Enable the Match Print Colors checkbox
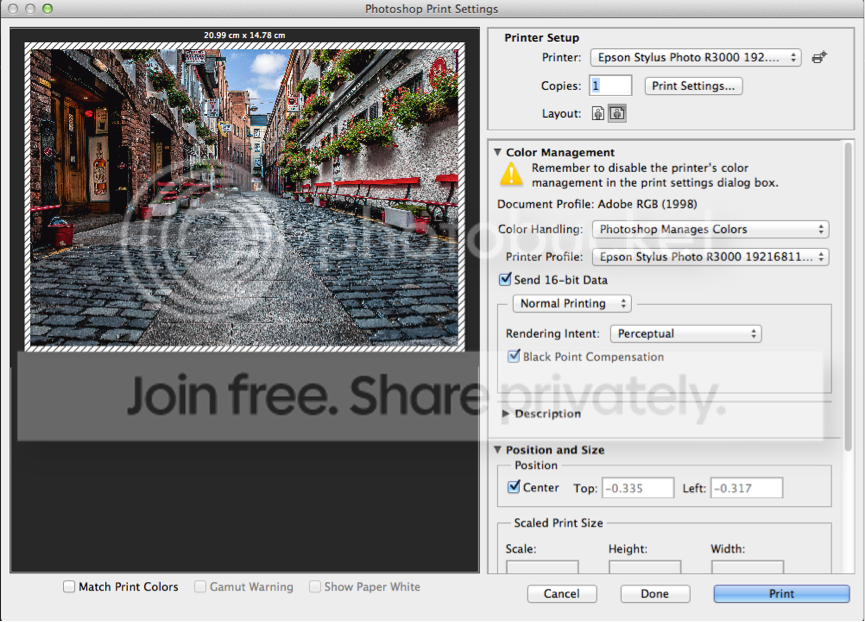The image size is (865, 622). tap(69, 587)
